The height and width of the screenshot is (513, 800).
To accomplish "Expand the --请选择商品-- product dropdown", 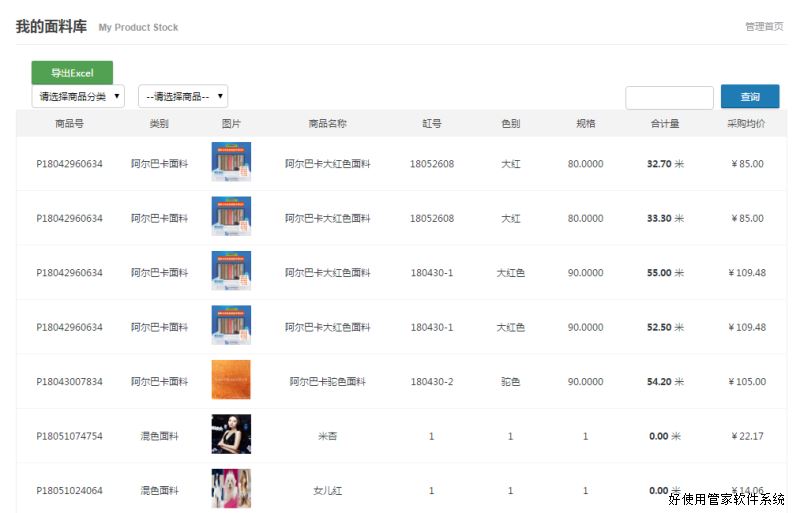I will point(183,97).
